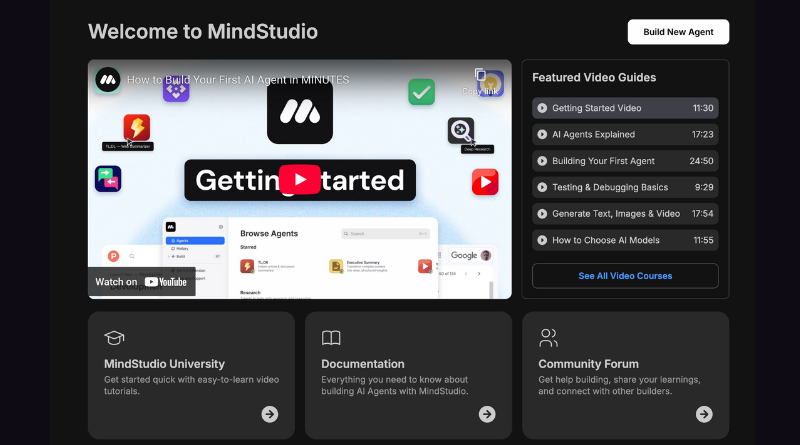This screenshot has width=800, height=445.
Task: Click MindStudio channel logo in video header
Action: [107, 80]
